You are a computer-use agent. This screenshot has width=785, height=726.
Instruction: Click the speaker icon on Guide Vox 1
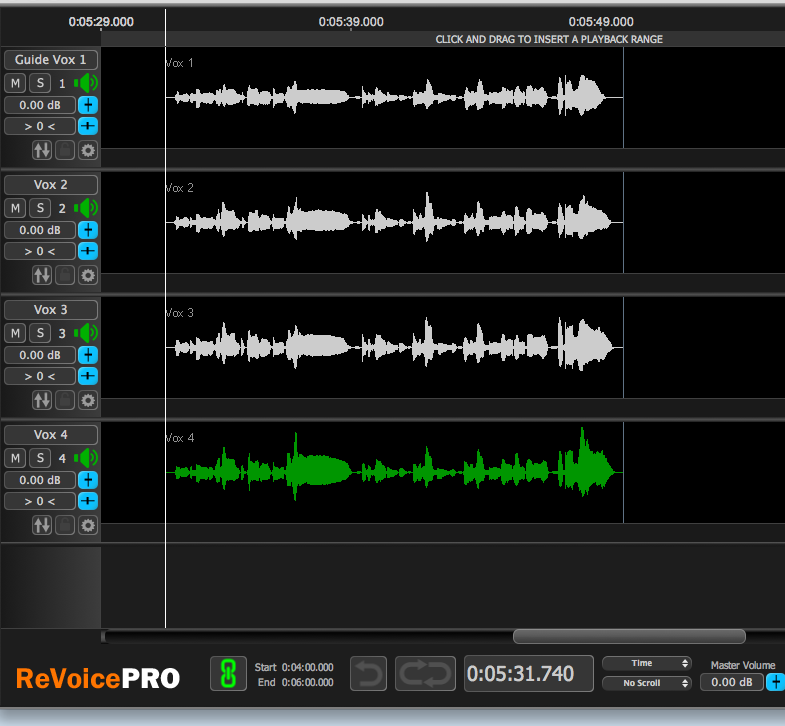pyautogui.click(x=87, y=83)
